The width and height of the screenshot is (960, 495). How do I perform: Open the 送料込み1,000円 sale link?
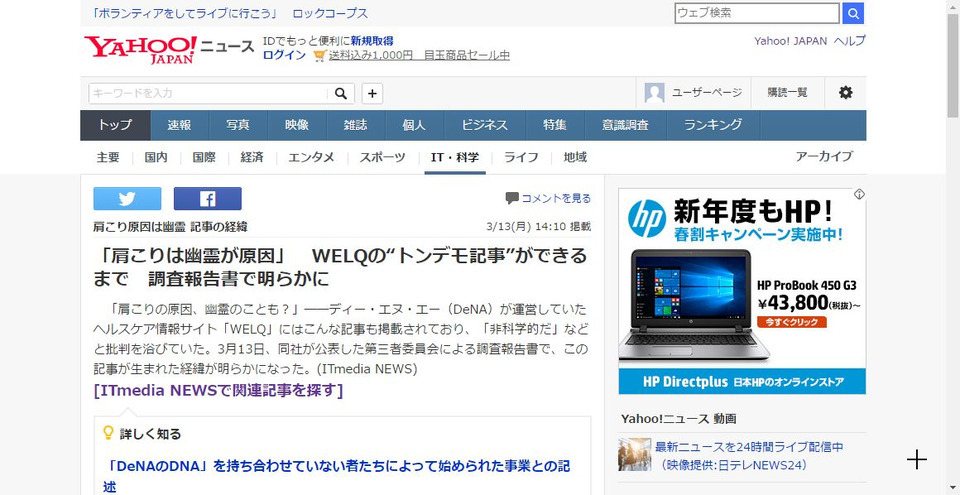coord(419,55)
